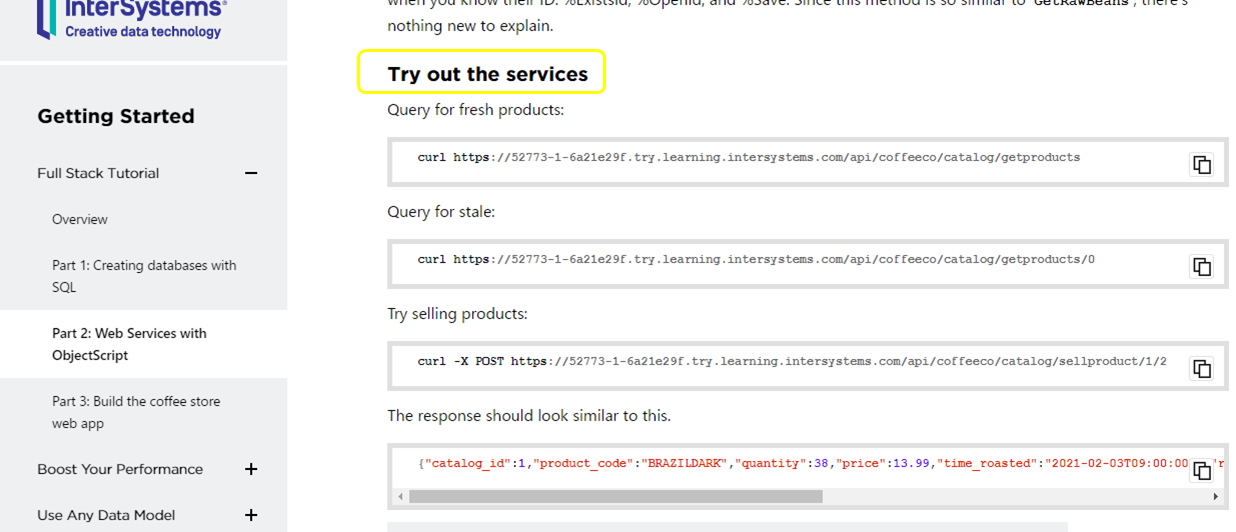Click the Try out the services heading

coord(487,74)
